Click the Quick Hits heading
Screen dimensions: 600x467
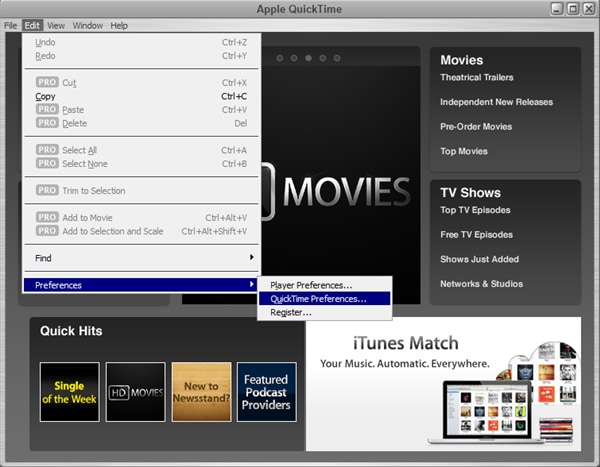point(71,331)
